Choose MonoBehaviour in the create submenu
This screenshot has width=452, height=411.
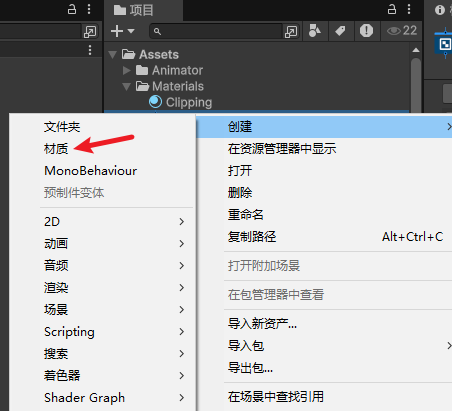91,171
